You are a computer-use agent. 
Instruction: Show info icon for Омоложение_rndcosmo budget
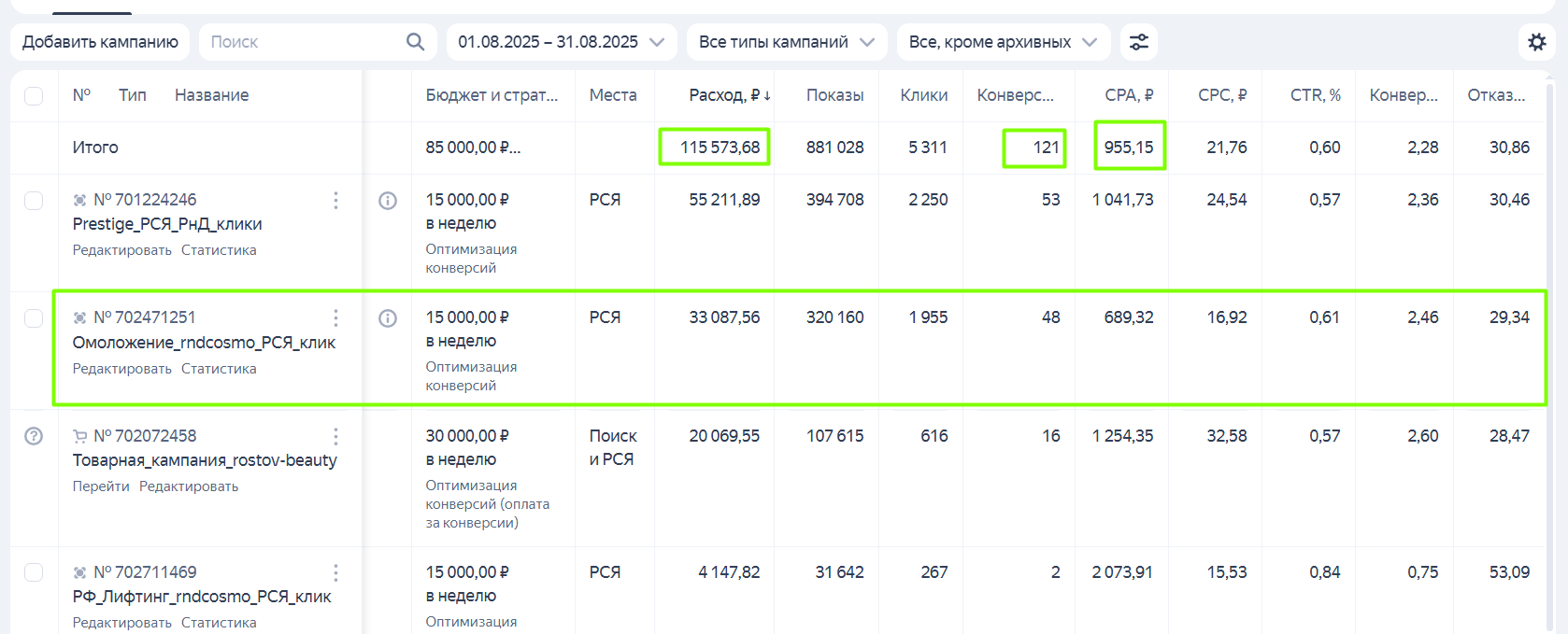pos(388,318)
